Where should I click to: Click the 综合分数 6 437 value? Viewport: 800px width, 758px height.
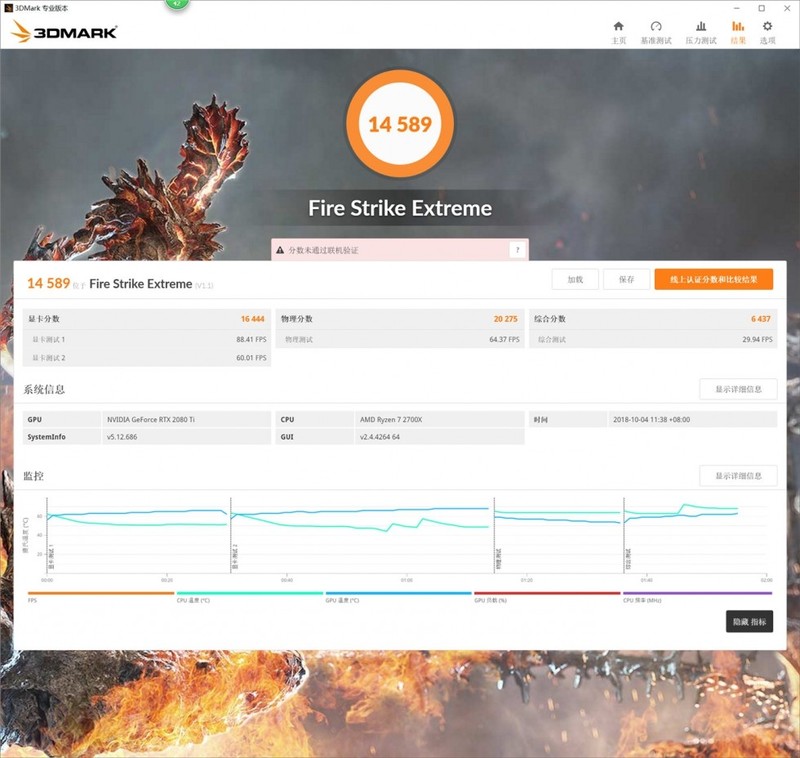[761, 319]
